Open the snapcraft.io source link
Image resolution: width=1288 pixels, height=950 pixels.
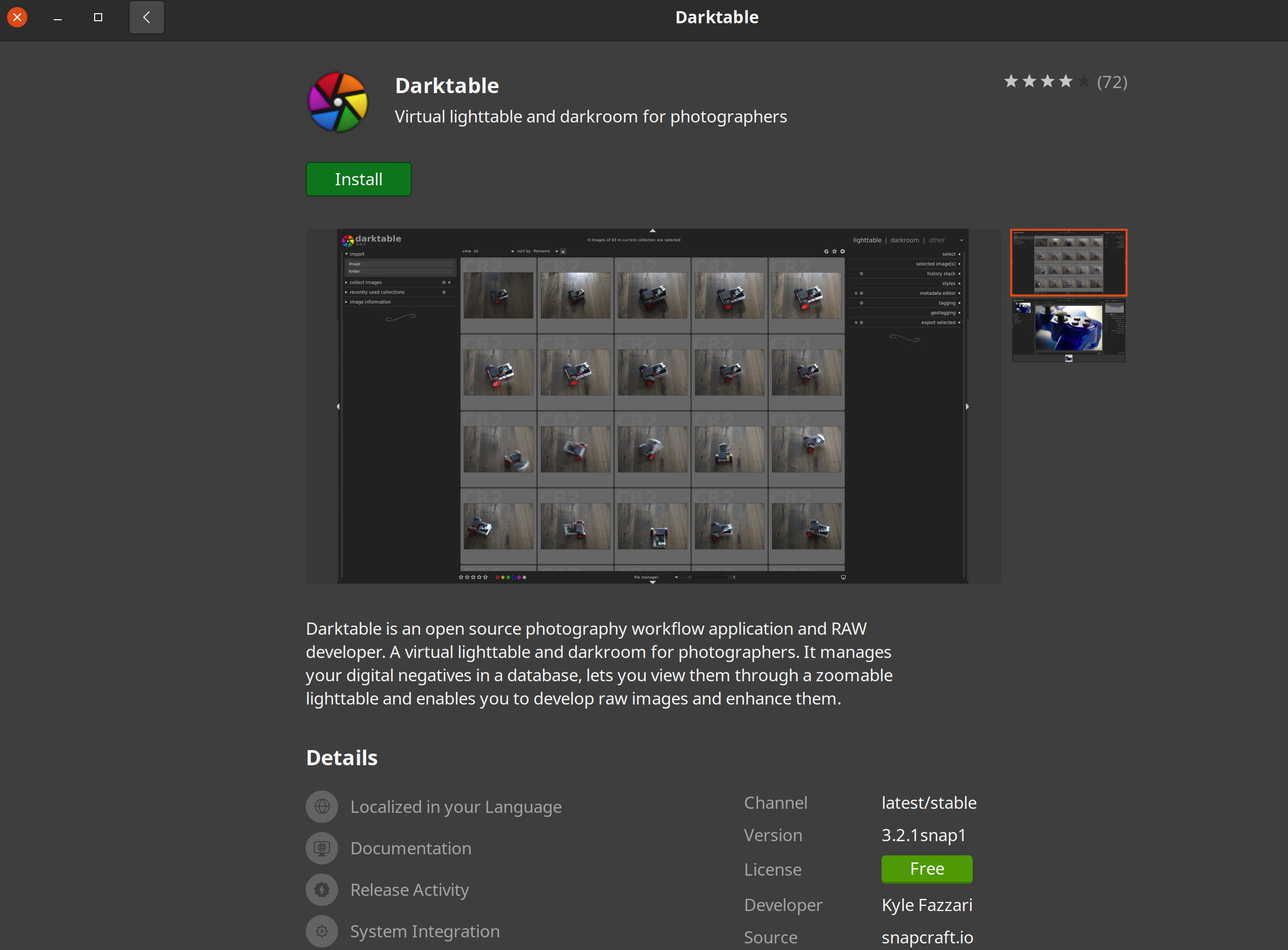927,937
